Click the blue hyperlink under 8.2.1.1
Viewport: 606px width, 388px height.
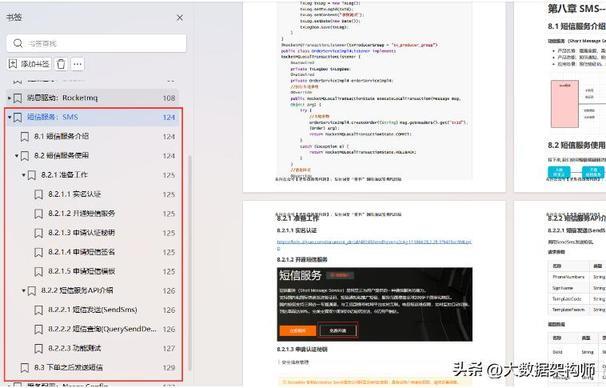pos(374,244)
